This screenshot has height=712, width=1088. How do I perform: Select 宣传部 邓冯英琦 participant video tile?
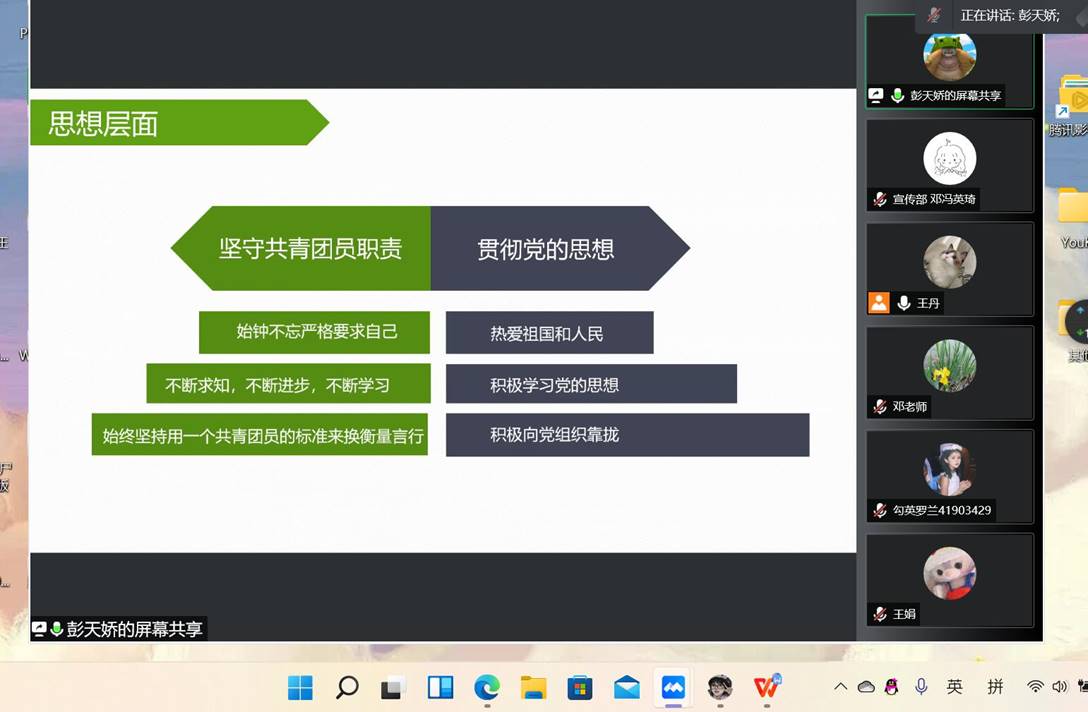[949, 165]
